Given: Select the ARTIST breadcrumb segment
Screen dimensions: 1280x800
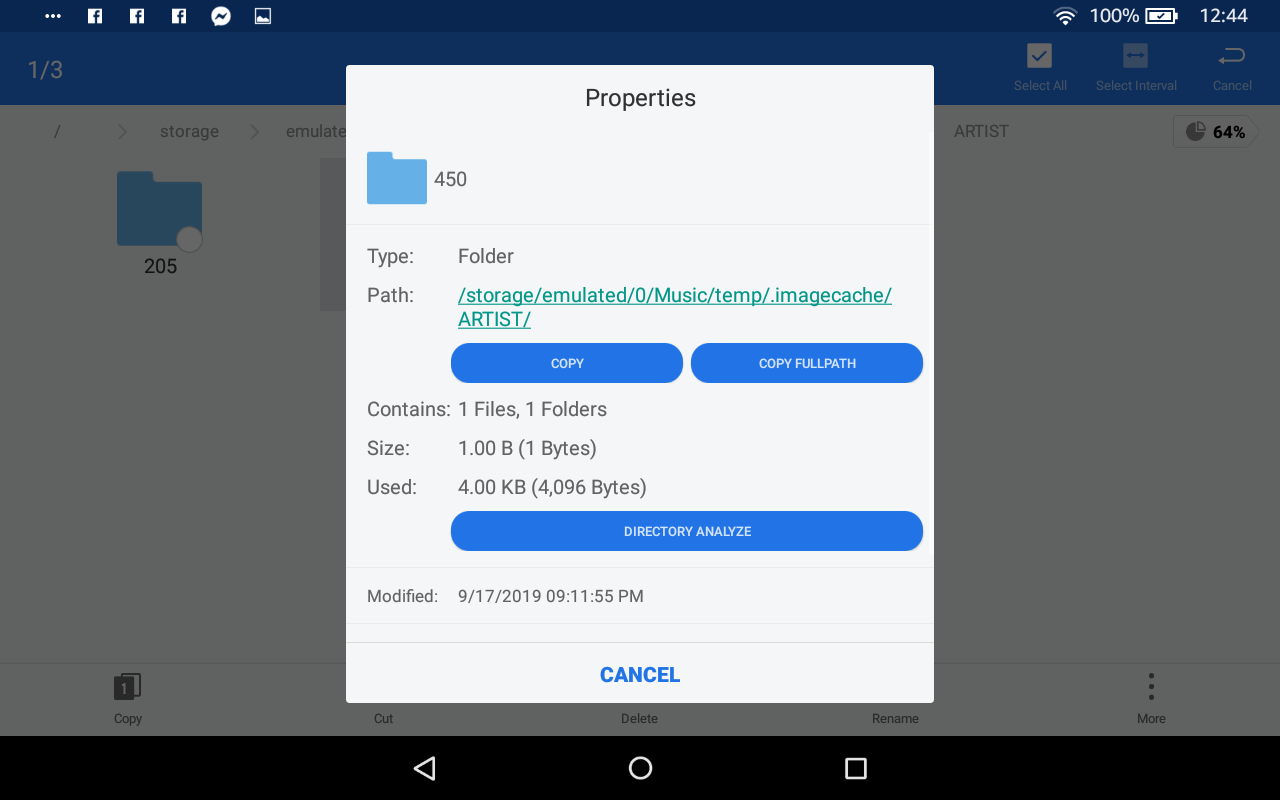Looking at the screenshot, I should [x=981, y=132].
